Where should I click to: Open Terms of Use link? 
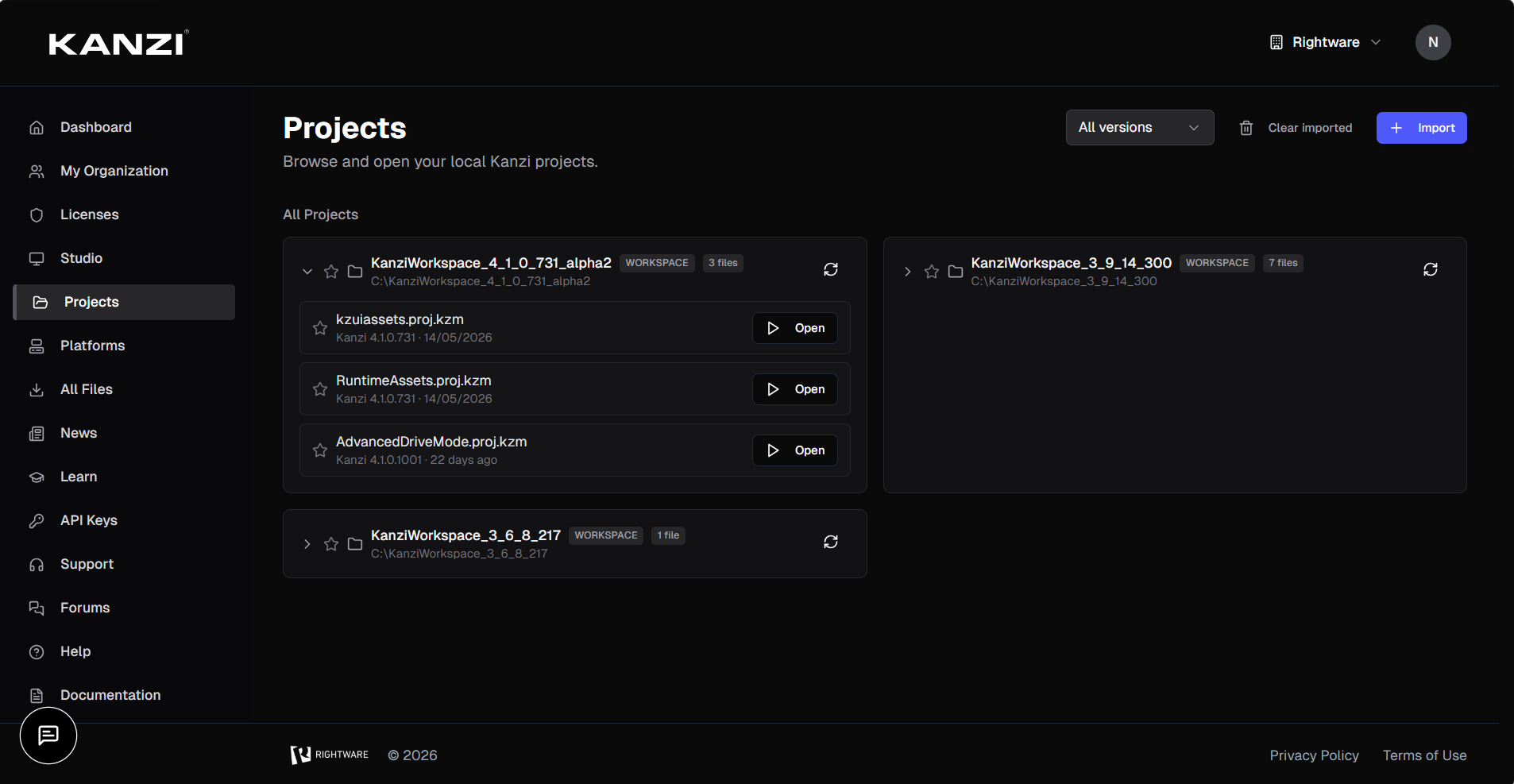pyautogui.click(x=1424, y=755)
